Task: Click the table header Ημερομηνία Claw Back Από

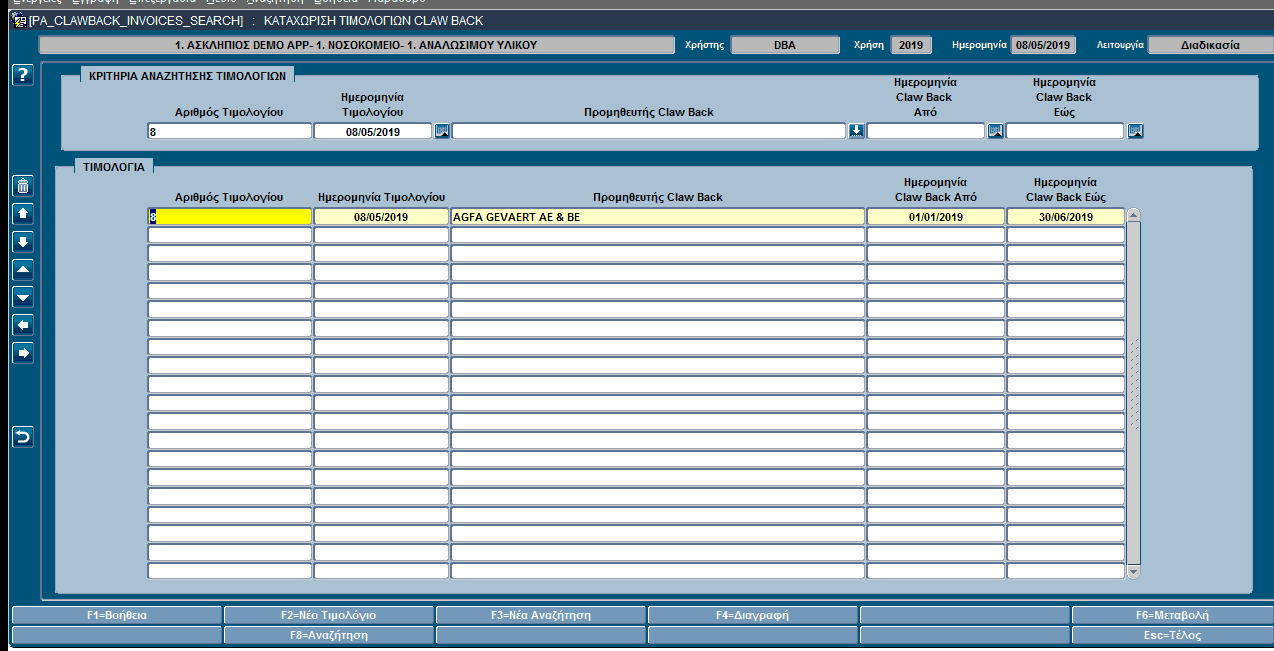Action: point(935,190)
